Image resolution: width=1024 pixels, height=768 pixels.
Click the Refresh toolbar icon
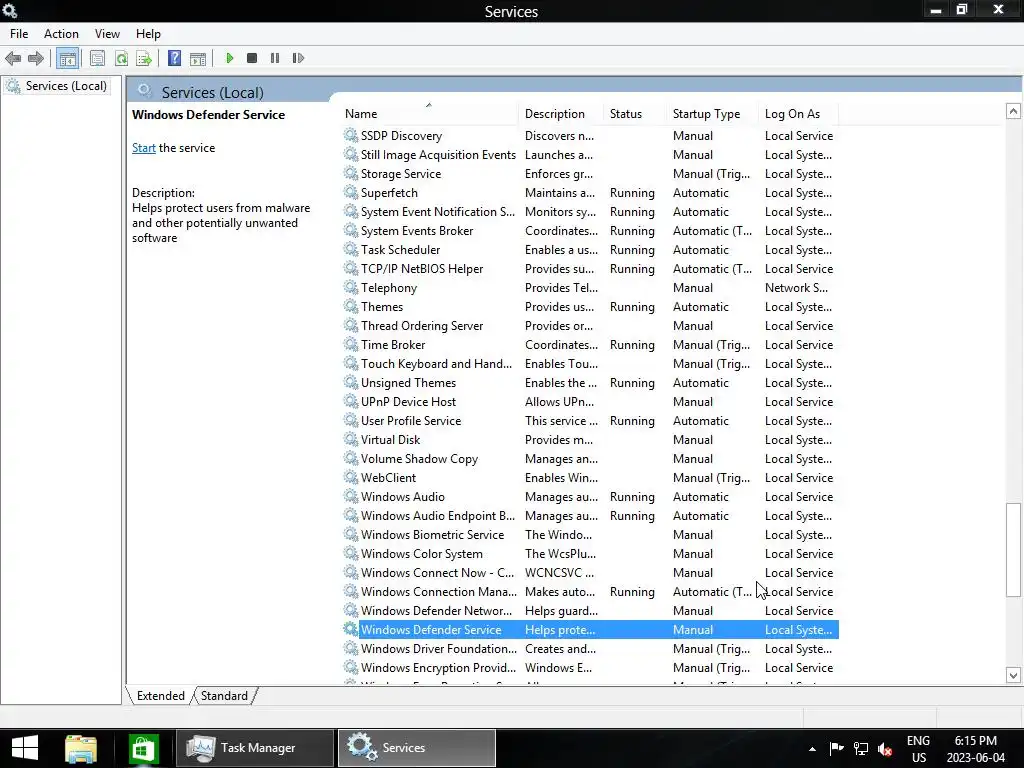121,58
